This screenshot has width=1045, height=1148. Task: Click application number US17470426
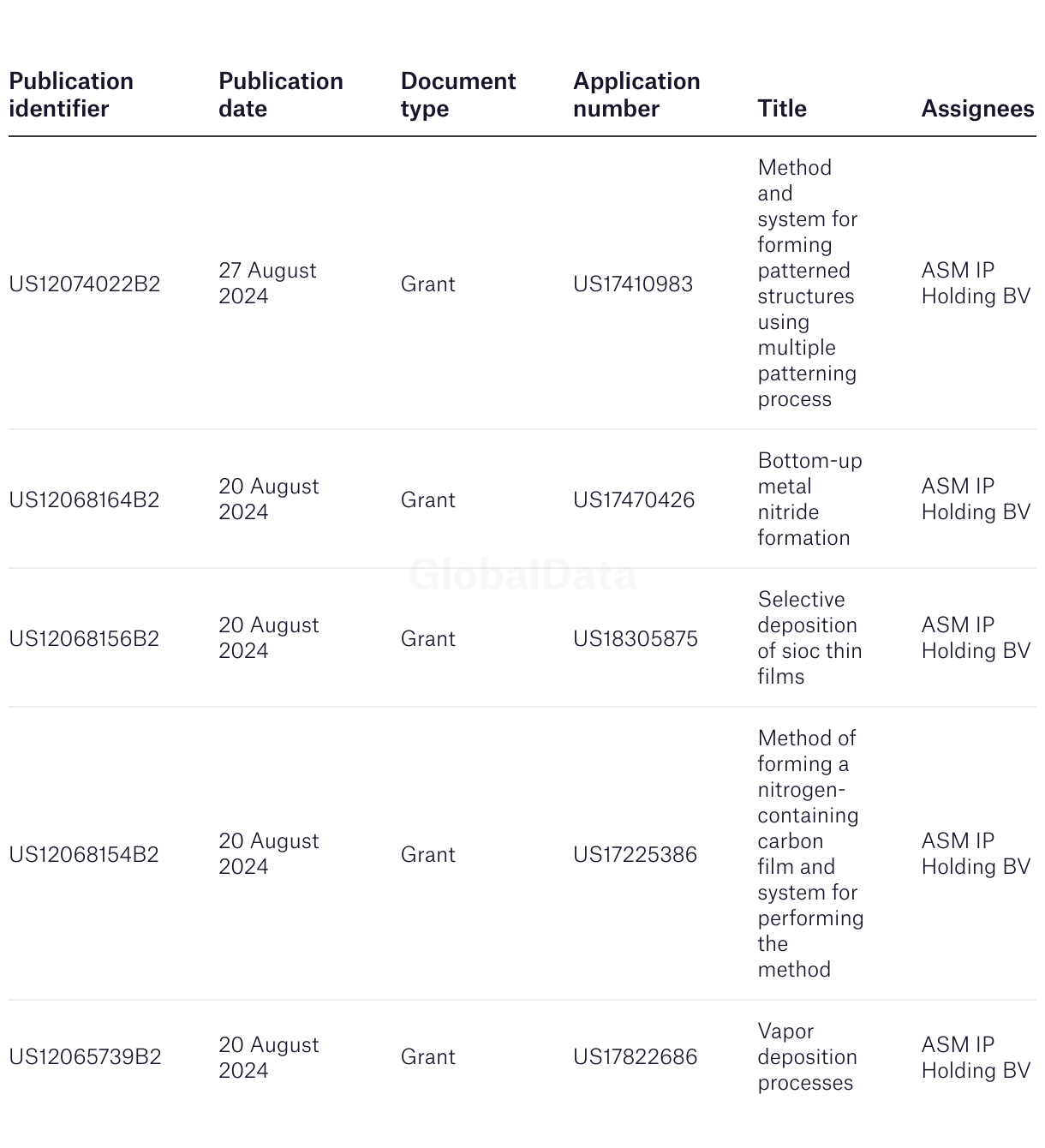(x=634, y=499)
